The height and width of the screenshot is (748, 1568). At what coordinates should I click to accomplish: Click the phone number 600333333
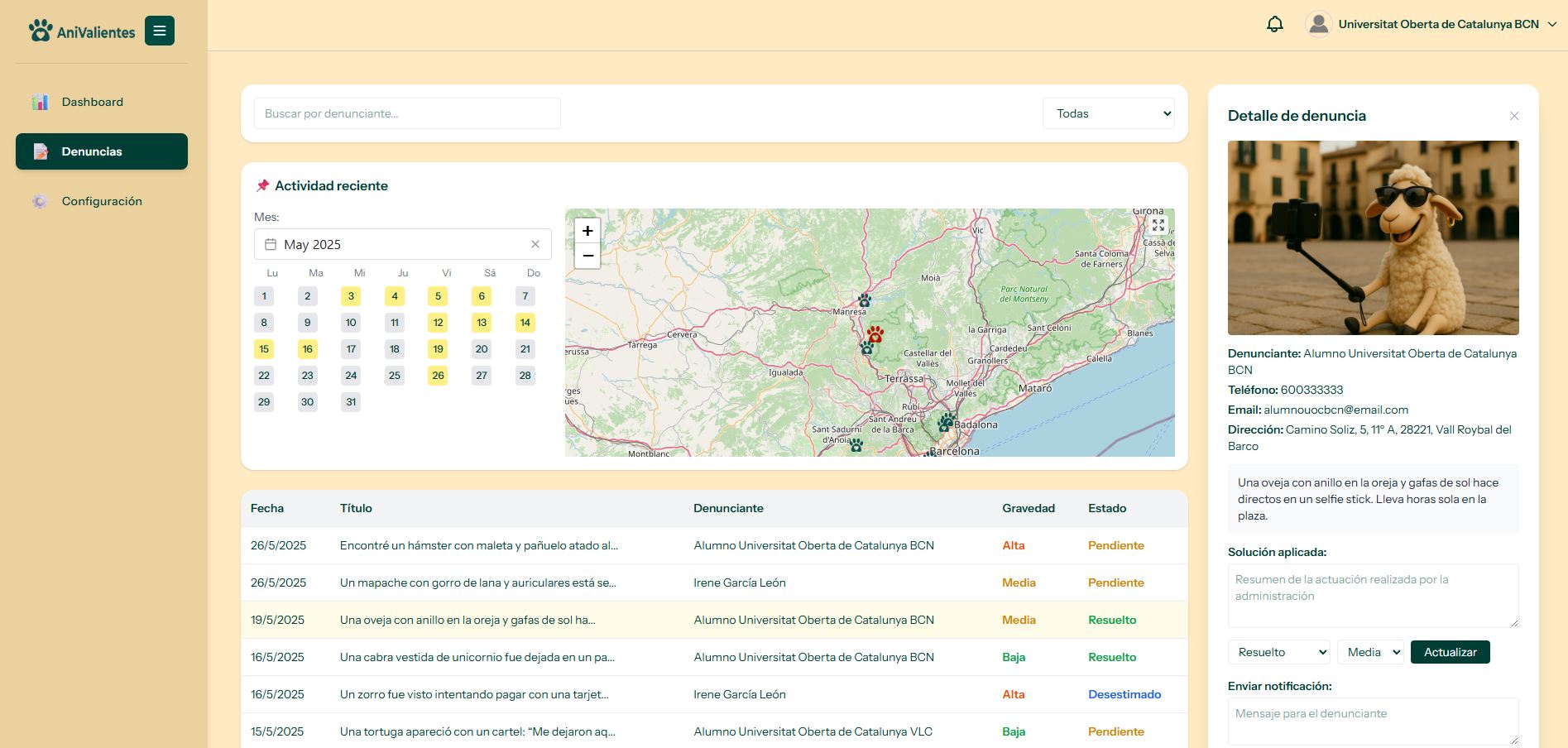point(1311,390)
